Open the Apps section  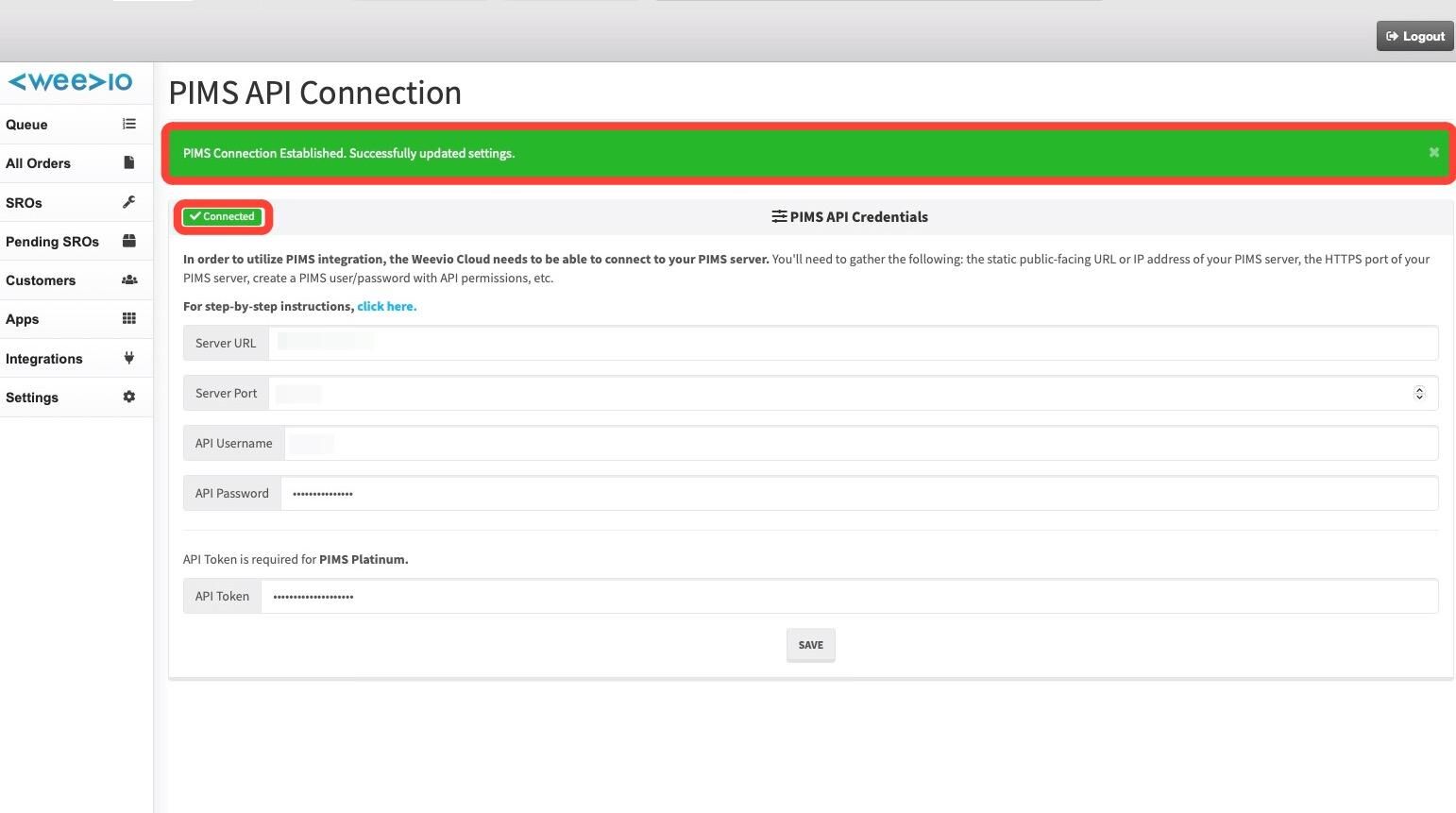click(x=76, y=318)
